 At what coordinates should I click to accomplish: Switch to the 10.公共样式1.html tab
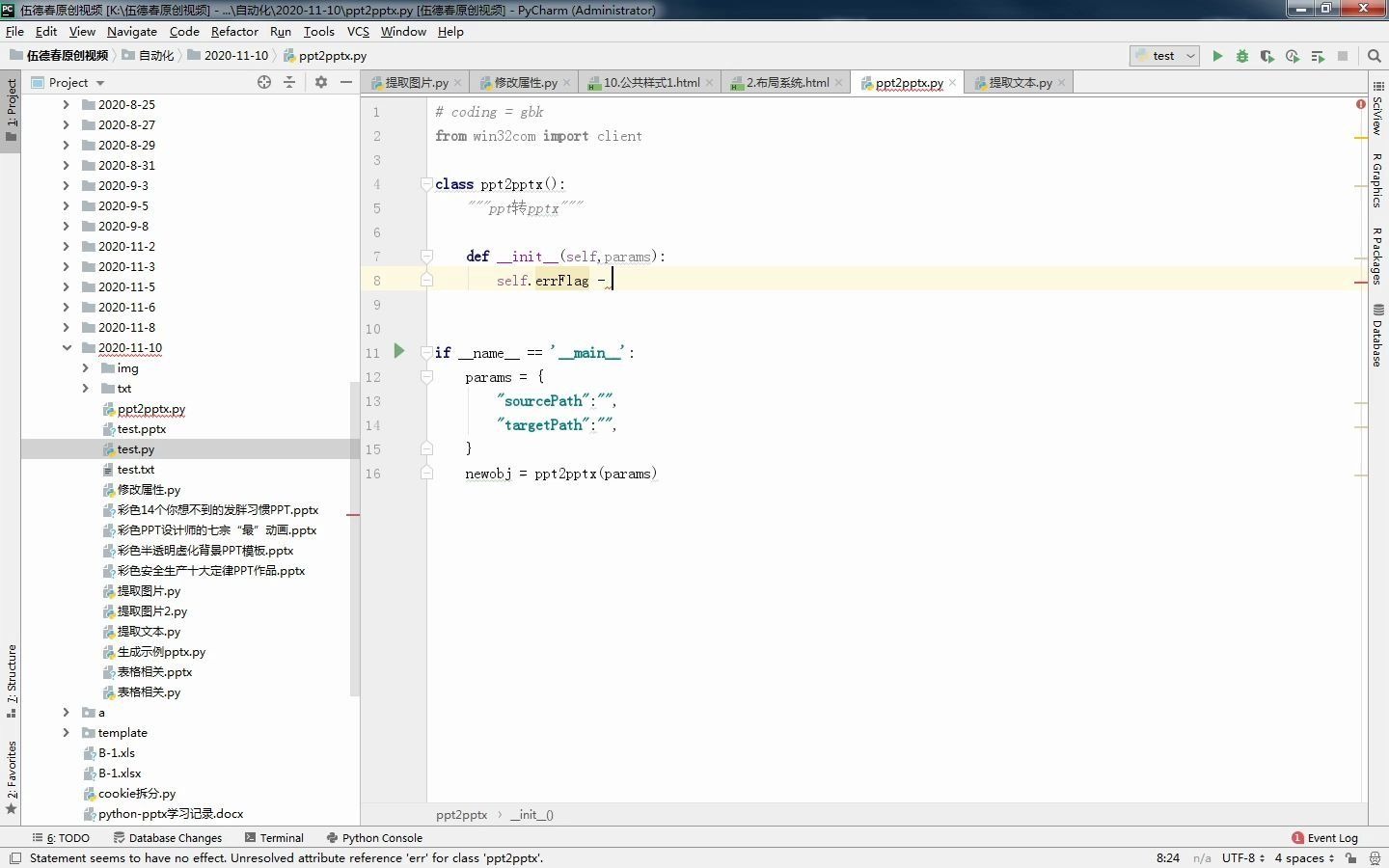click(x=651, y=83)
